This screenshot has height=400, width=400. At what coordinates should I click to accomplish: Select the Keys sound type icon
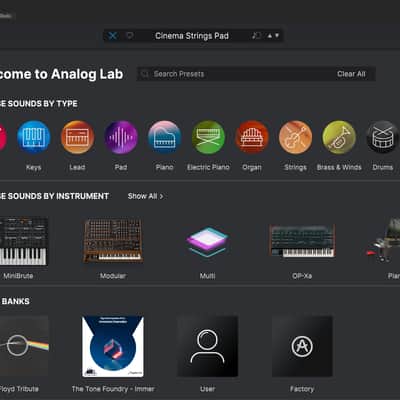click(x=34, y=137)
